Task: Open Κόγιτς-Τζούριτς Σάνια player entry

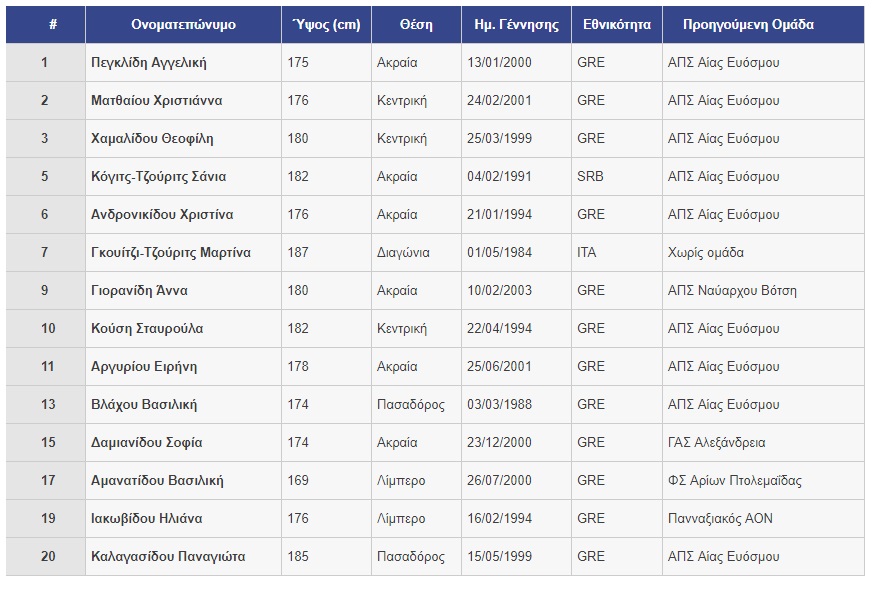Action: point(158,177)
